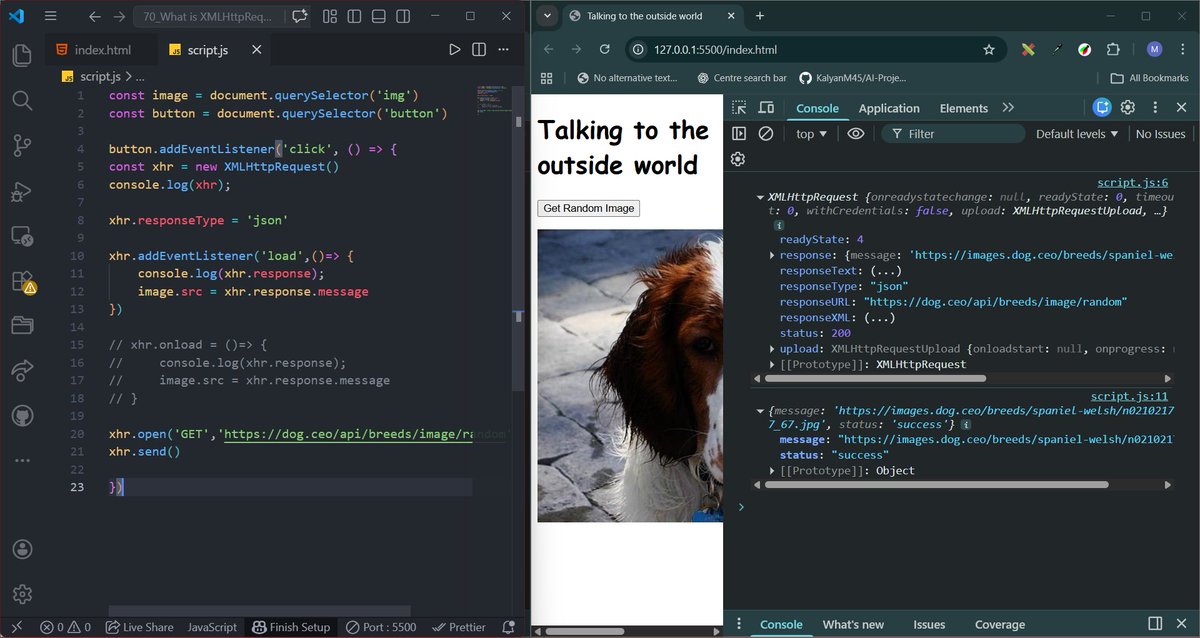
Task: Bookmark this page with star icon
Action: click(989, 50)
